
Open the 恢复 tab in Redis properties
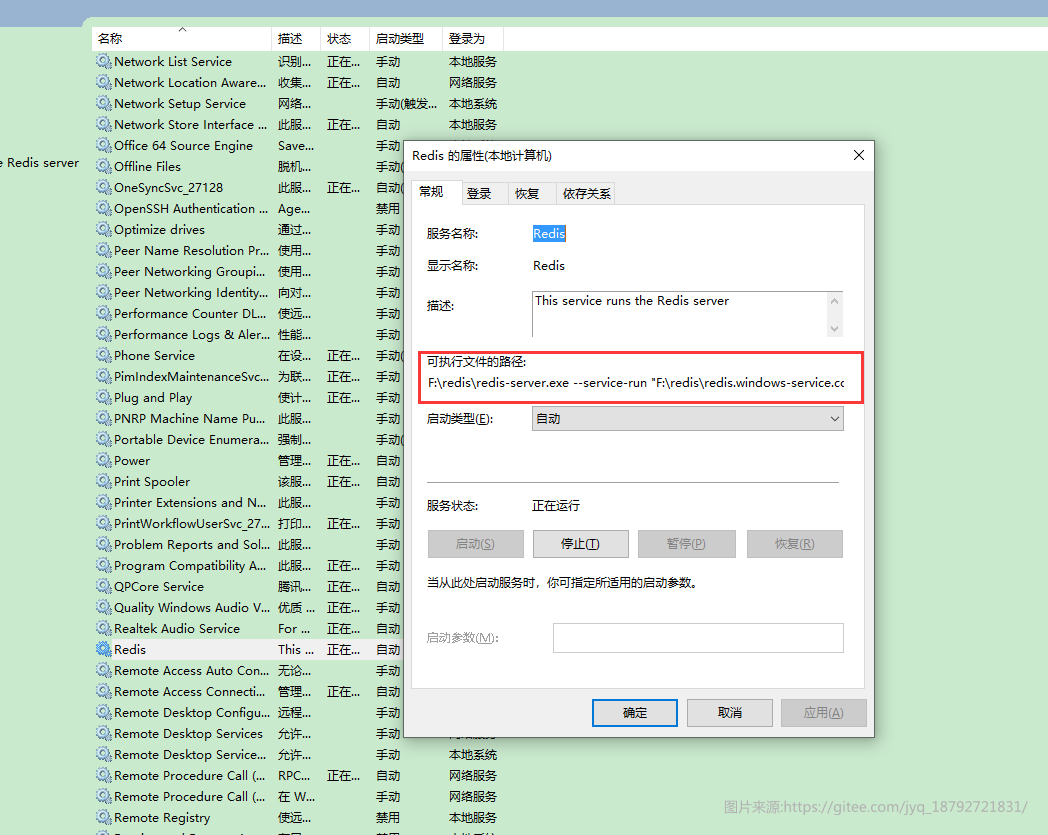click(532, 193)
